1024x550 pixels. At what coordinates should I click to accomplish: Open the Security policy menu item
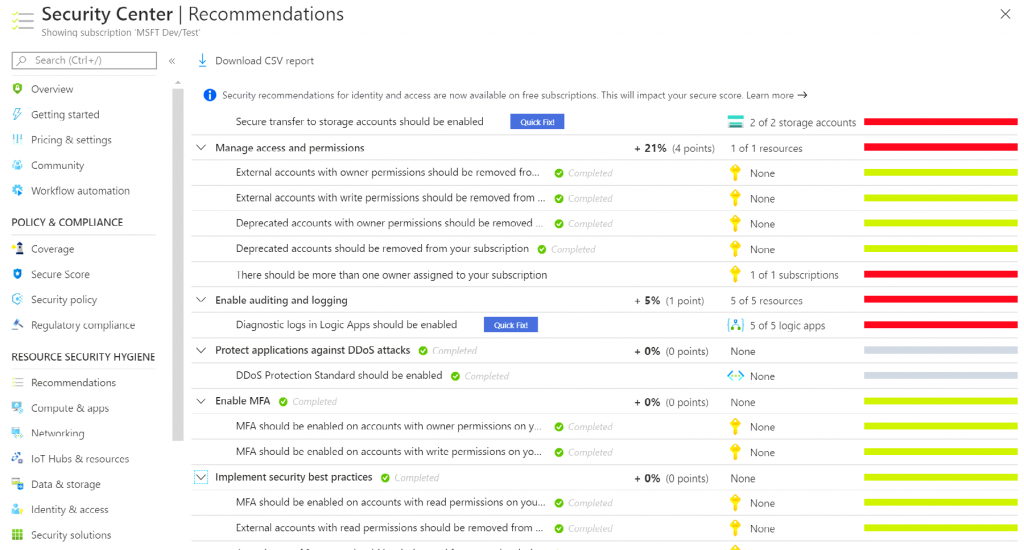pos(64,300)
